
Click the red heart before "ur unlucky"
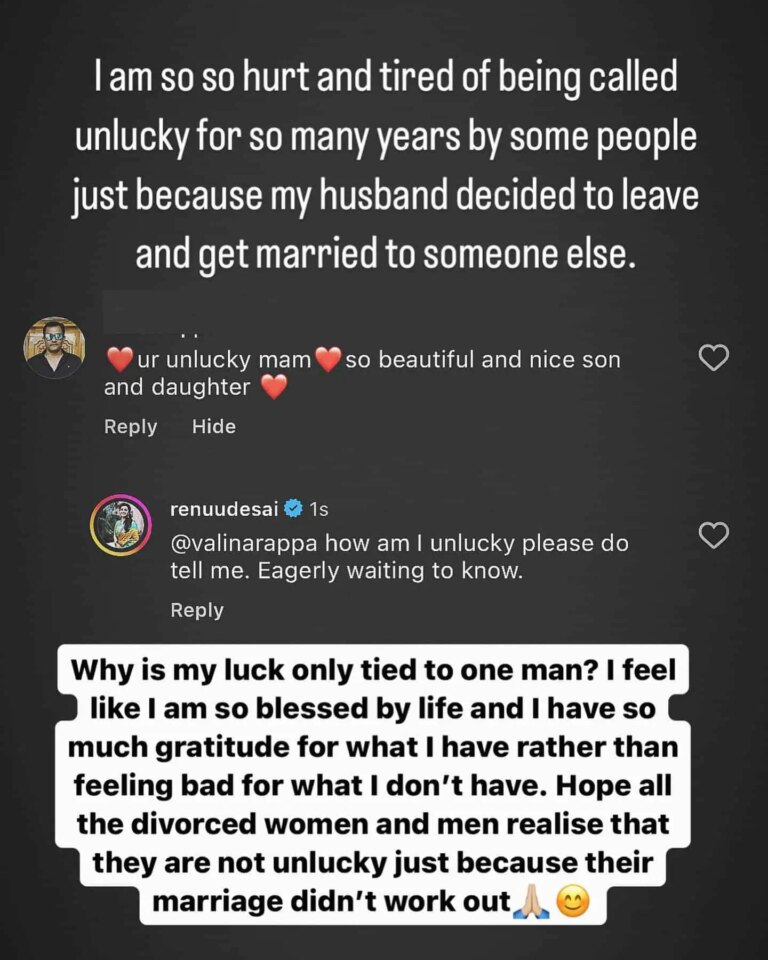pos(119,359)
